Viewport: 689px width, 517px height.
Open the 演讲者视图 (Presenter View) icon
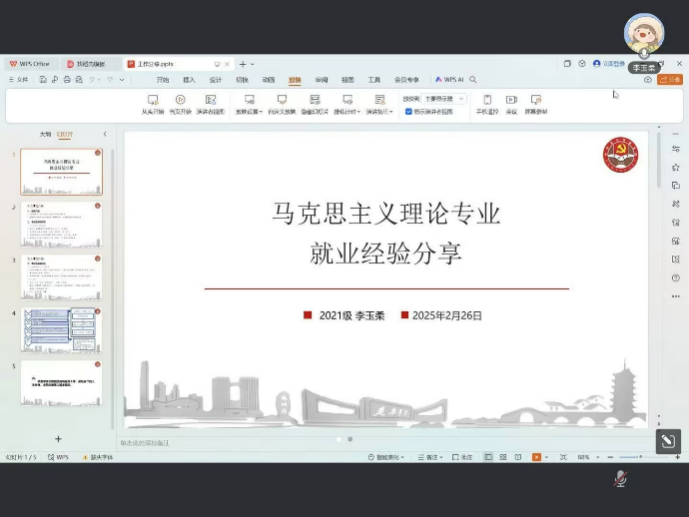pos(210,100)
